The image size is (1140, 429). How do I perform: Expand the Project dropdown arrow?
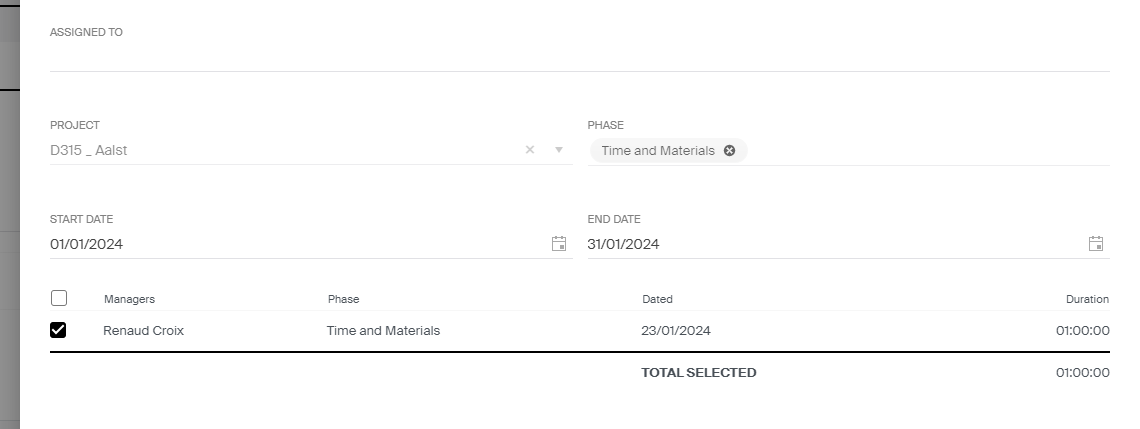point(559,150)
